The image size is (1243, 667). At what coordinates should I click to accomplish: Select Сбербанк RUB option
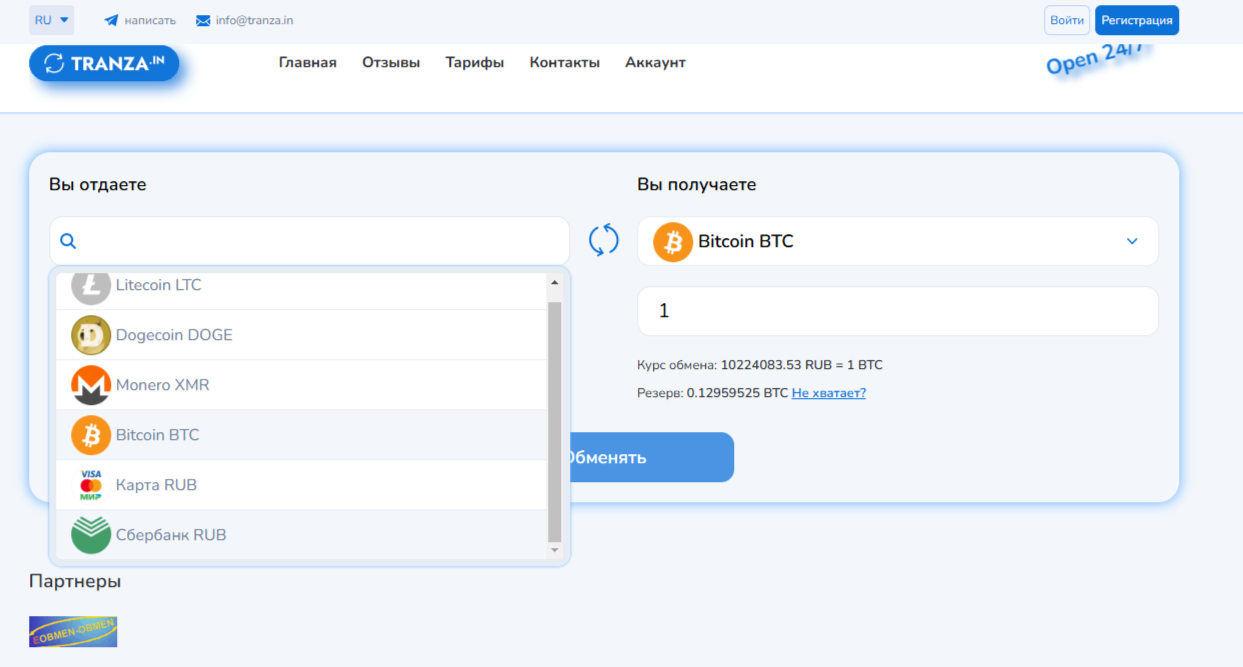tap(303, 535)
